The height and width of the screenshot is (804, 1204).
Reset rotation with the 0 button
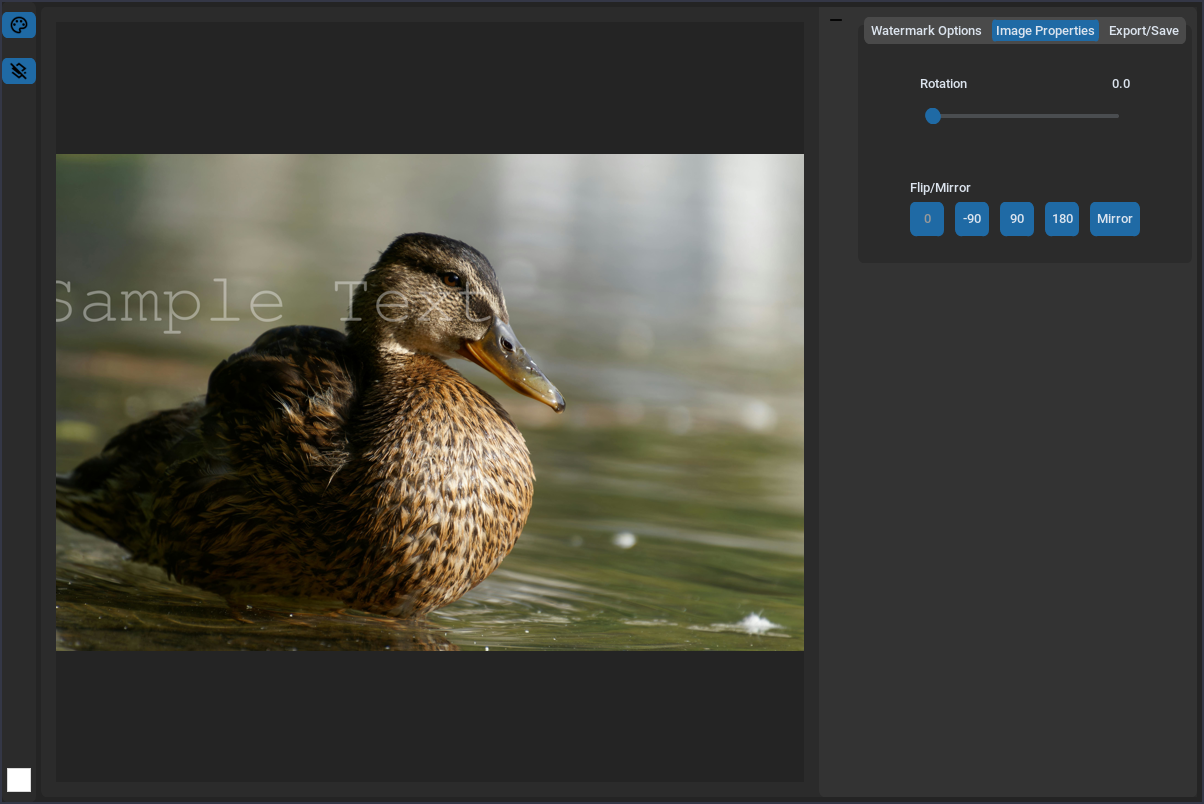(x=927, y=219)
